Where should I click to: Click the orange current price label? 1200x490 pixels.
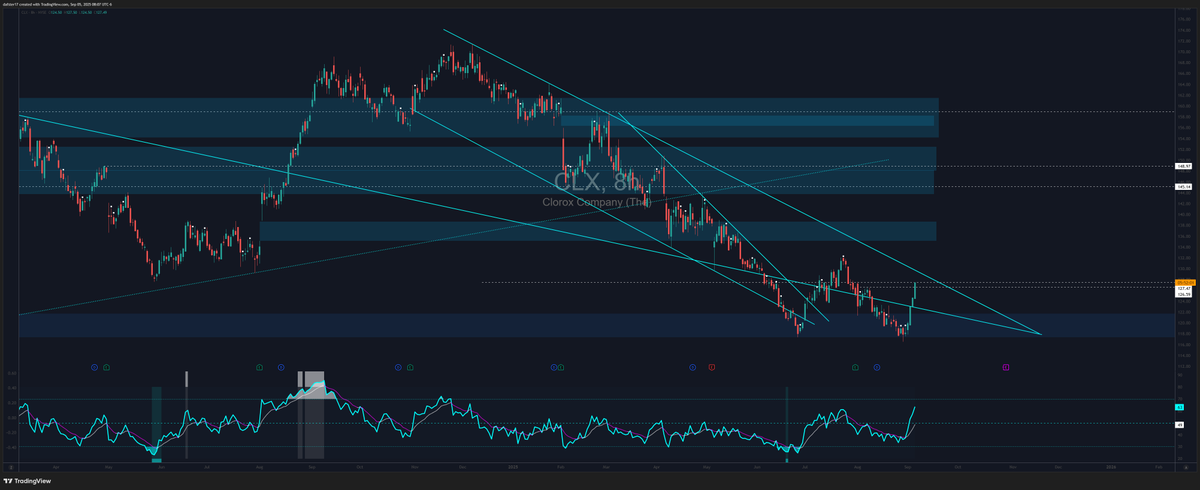coord(1185,282)
